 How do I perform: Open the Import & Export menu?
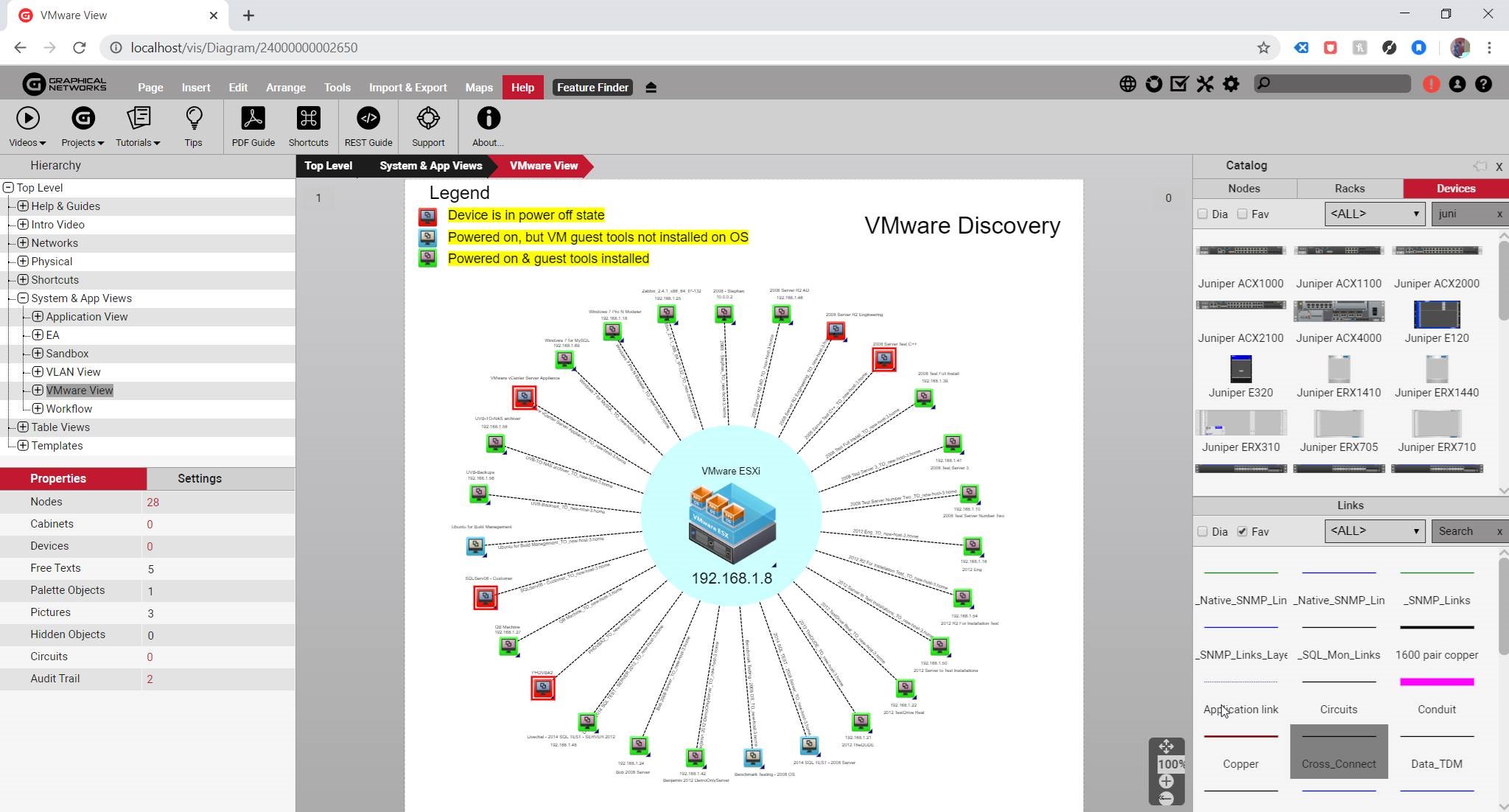coord(407,87)
